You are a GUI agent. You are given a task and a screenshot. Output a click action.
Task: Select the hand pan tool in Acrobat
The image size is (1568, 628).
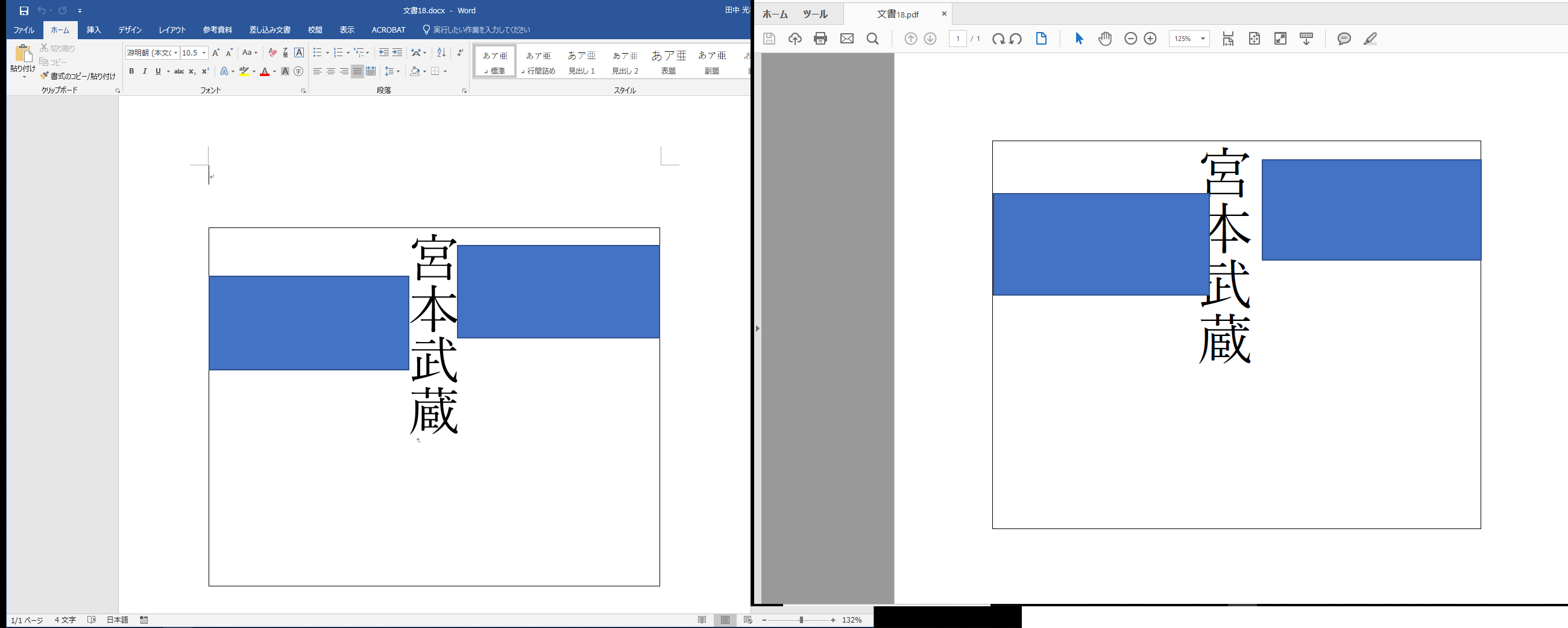pyautogui.click(x=1105, y=39)
